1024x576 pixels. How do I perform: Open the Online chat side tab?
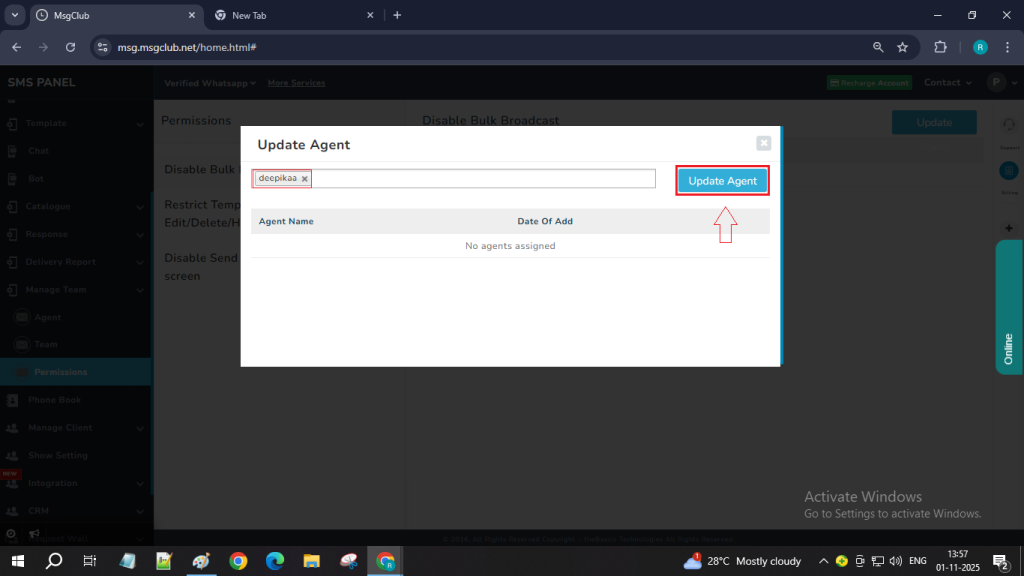click(1008, 307)
